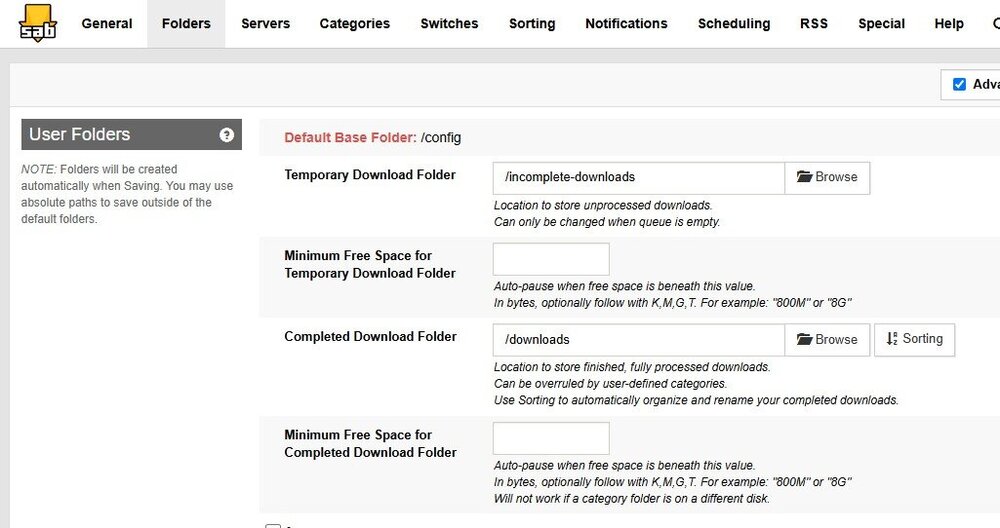
Task: Open Sorting next to Completed Download Folder
Action: 915,339
